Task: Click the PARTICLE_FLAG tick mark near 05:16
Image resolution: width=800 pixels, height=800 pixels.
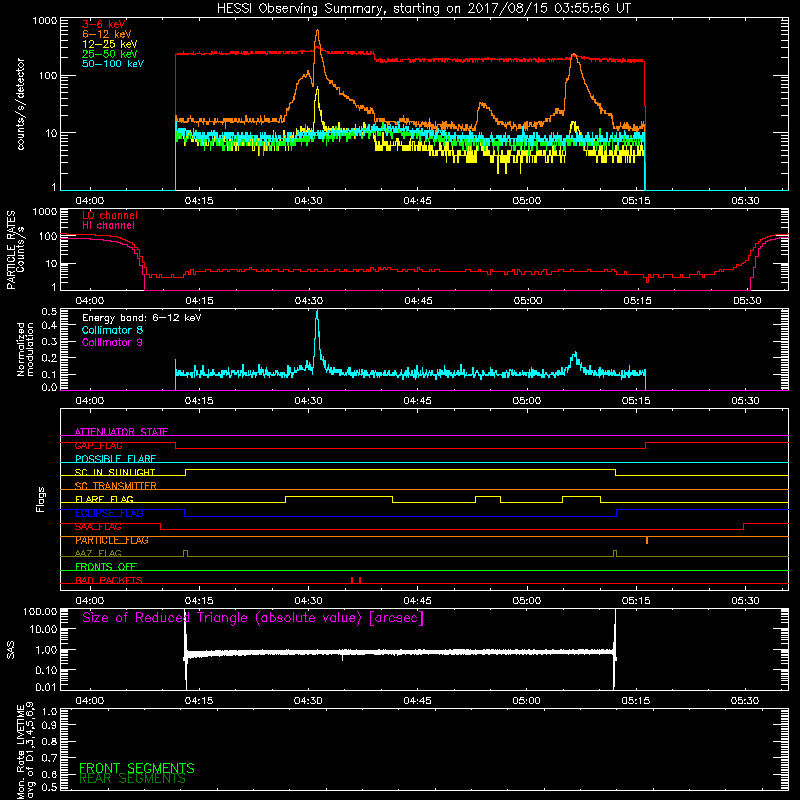Action: (647, 540)
